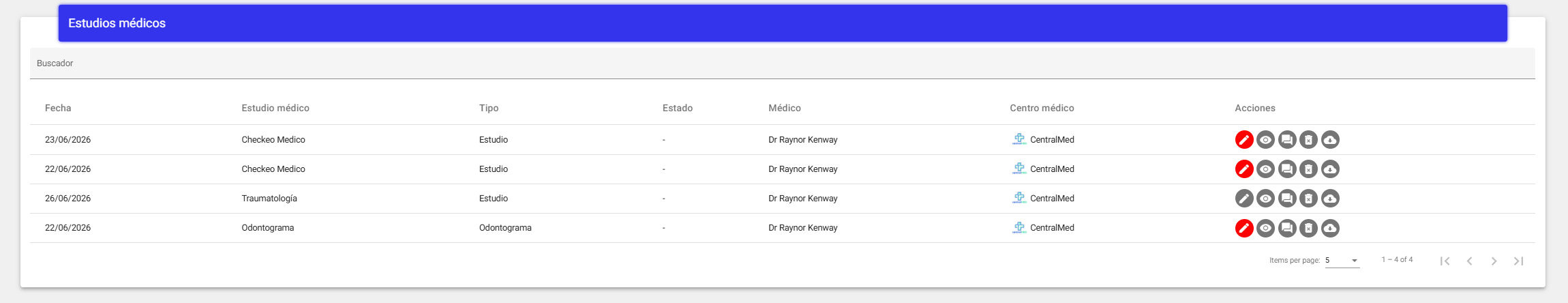The image size is (1568, 303).
Task: Click the Fecha column header
Action: (58, 108)
